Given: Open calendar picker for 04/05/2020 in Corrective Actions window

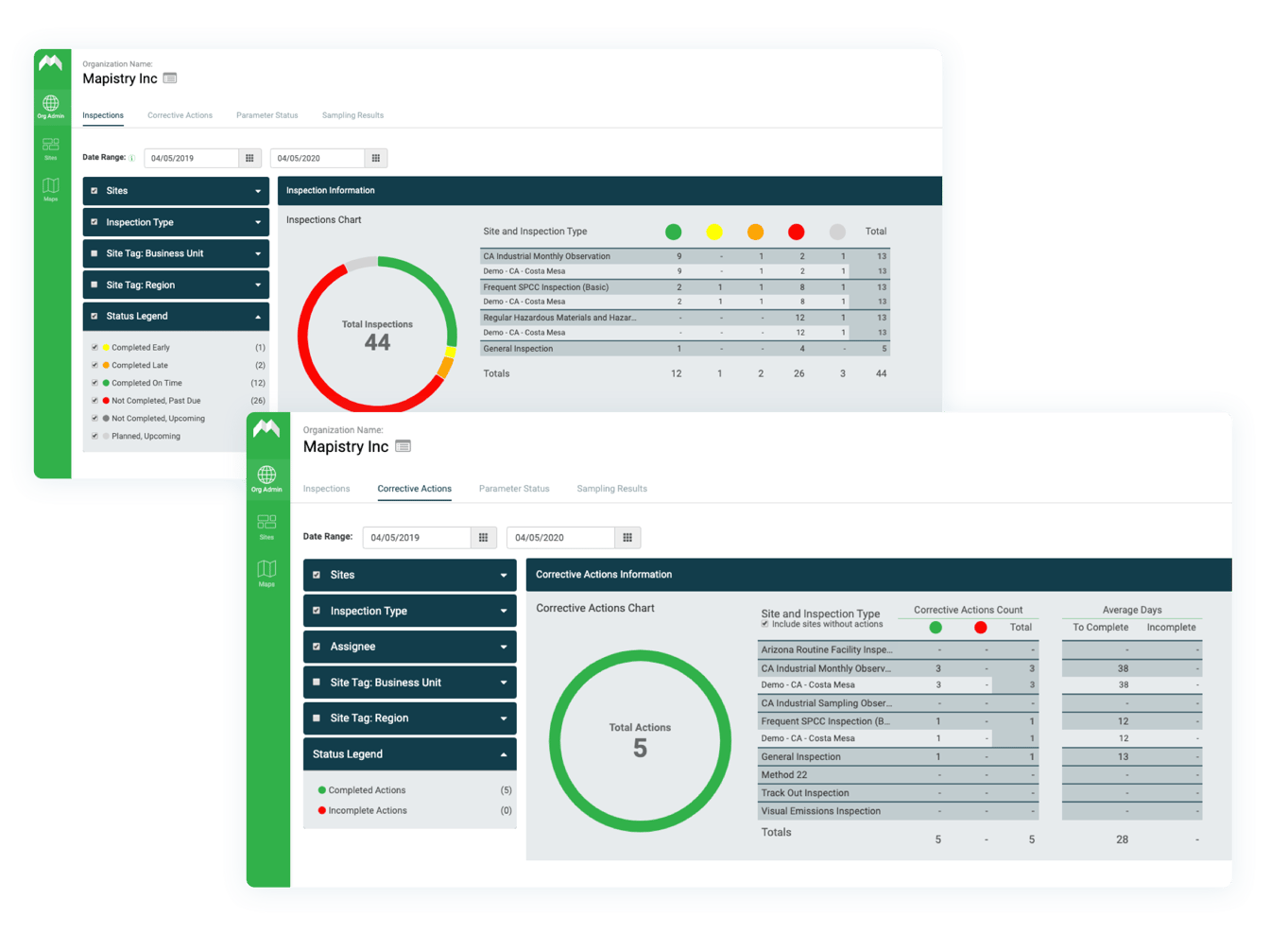Looking at the screenshot, I should point(627,537).
